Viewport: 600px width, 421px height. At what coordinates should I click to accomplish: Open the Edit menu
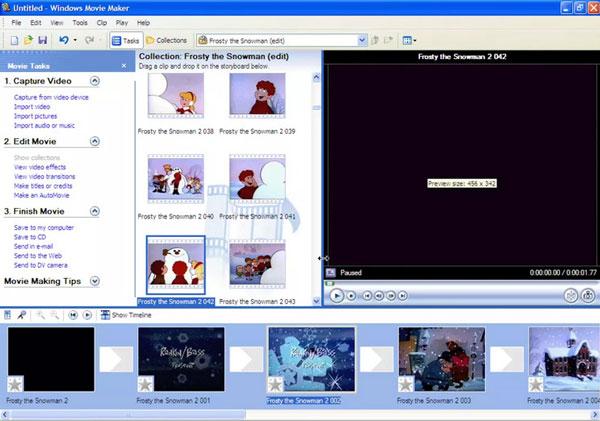click(36, 23)
